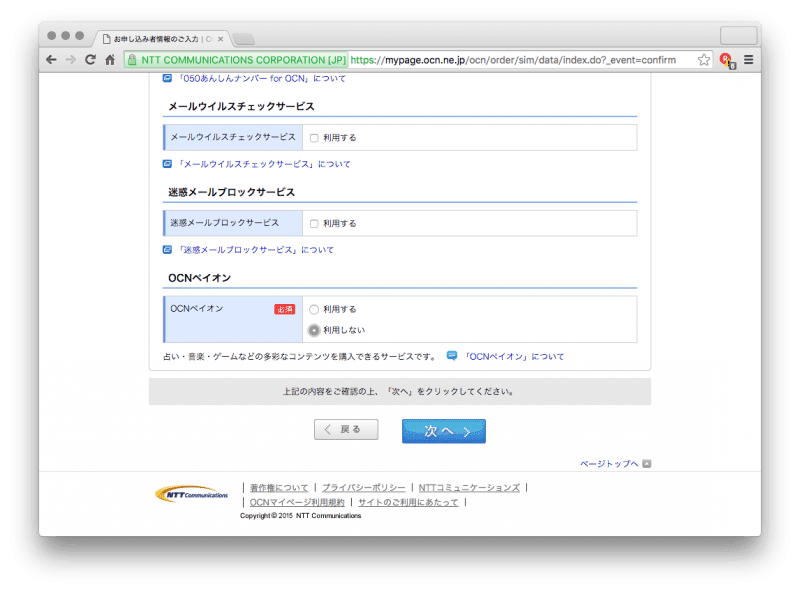Open NTTコミュニケーションズ footer link
This screenshot has height=592, width=800.
click(469, 488)
